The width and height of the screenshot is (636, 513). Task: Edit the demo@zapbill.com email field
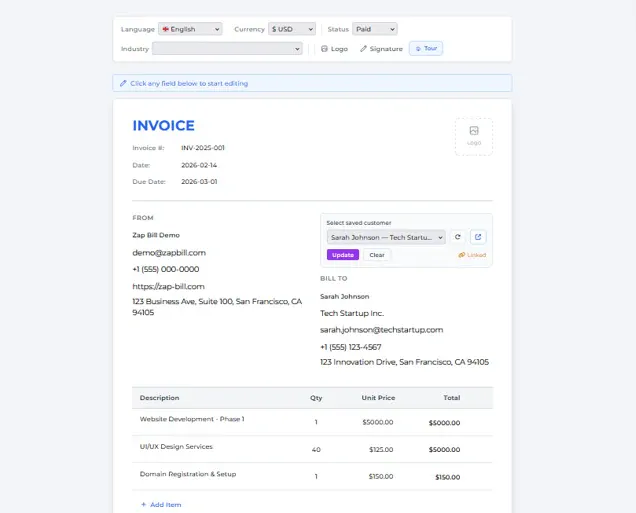pos(169,253)
